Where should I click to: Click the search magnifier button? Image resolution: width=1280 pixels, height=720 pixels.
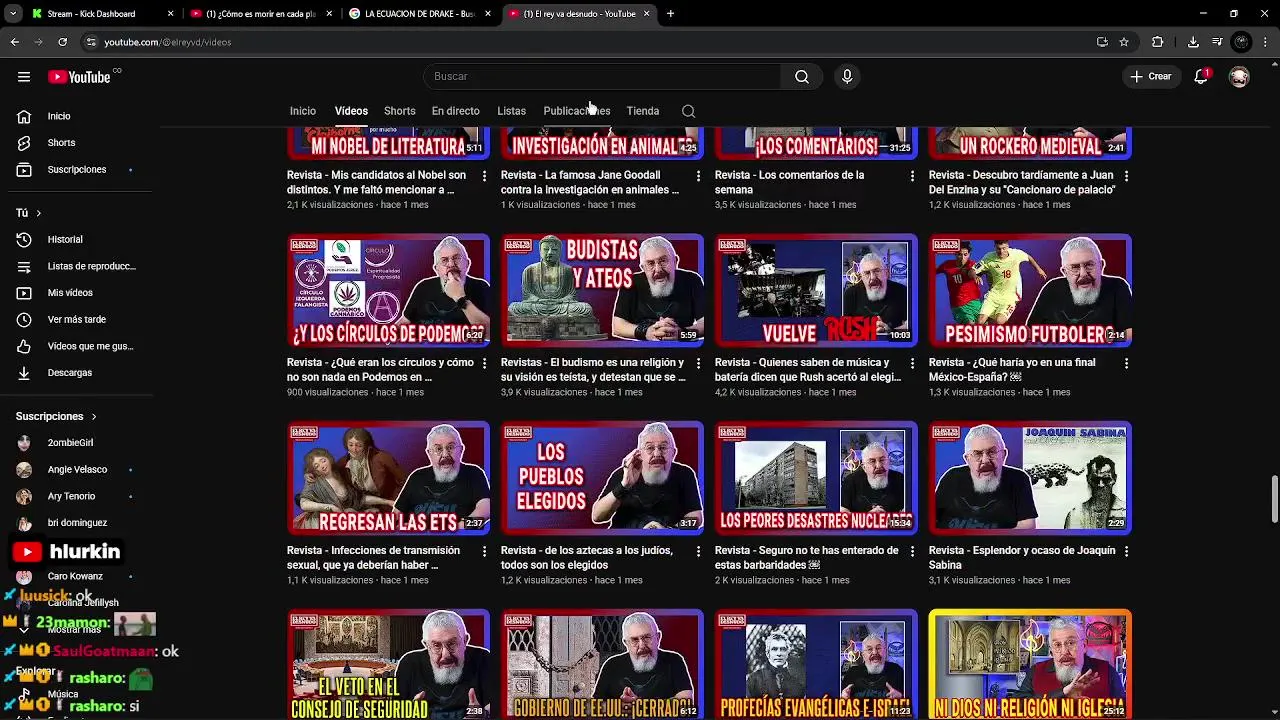(x=802, y=77)
